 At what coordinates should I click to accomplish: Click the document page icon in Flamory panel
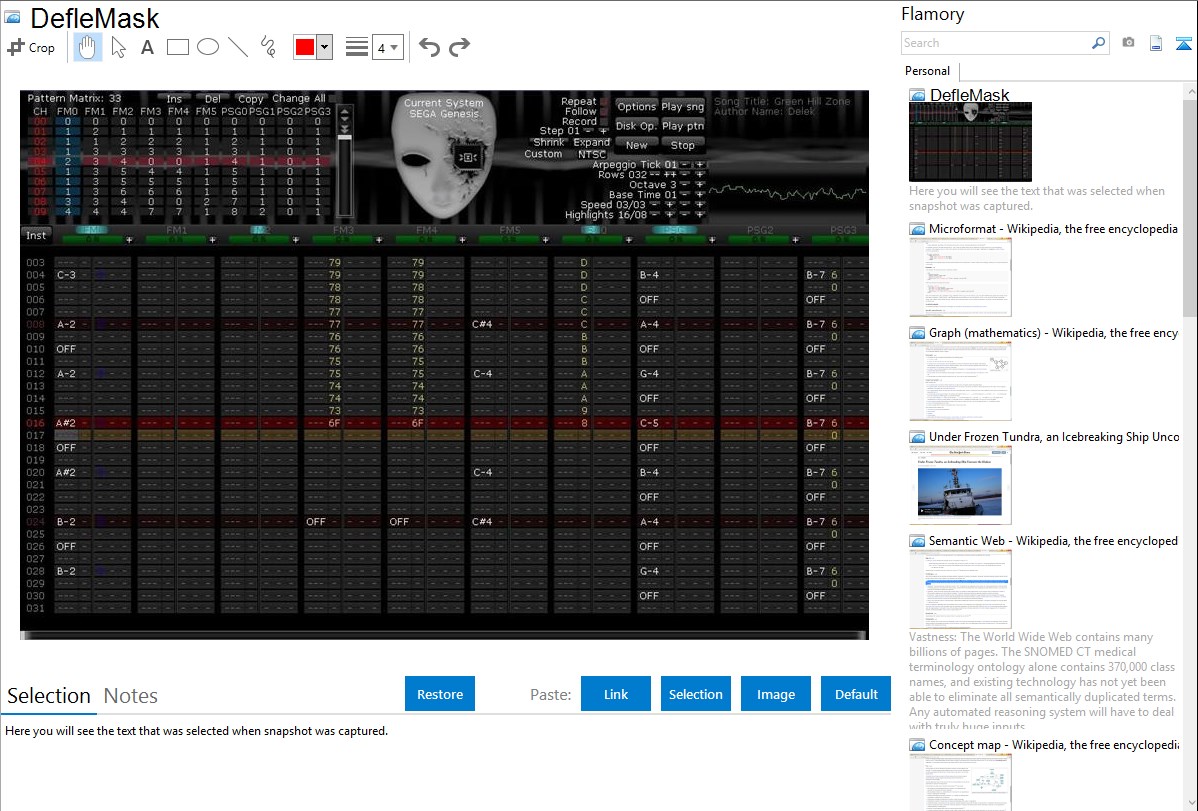coord(1156,43)
